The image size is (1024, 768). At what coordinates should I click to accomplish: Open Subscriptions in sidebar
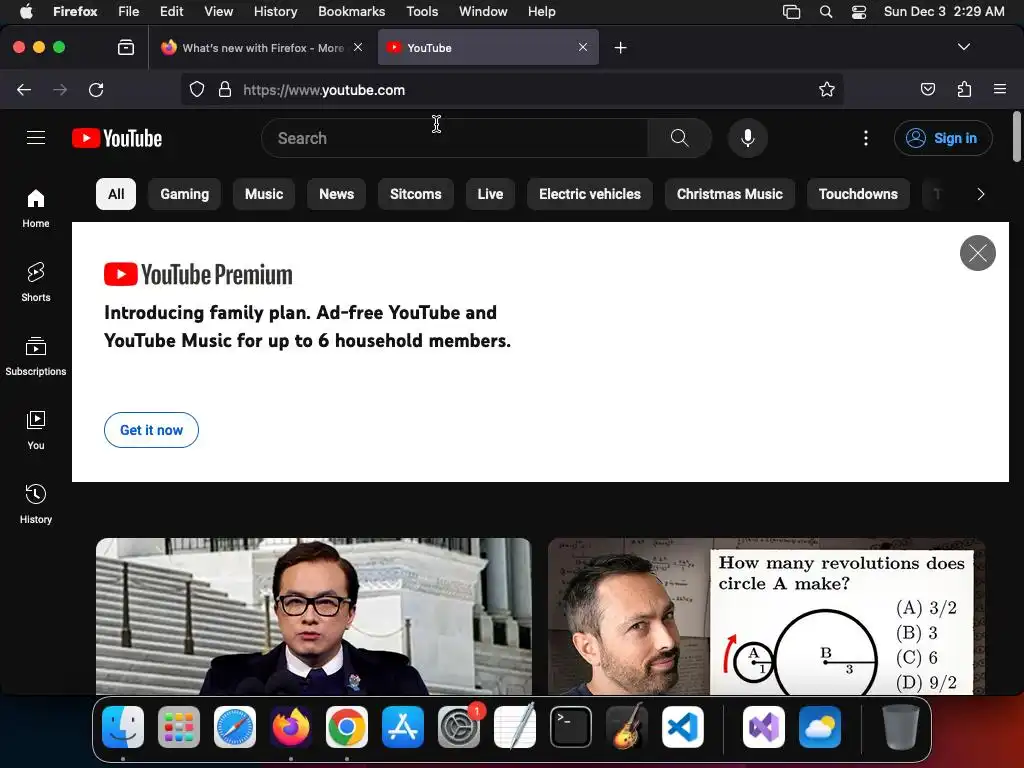click(36, 356)
